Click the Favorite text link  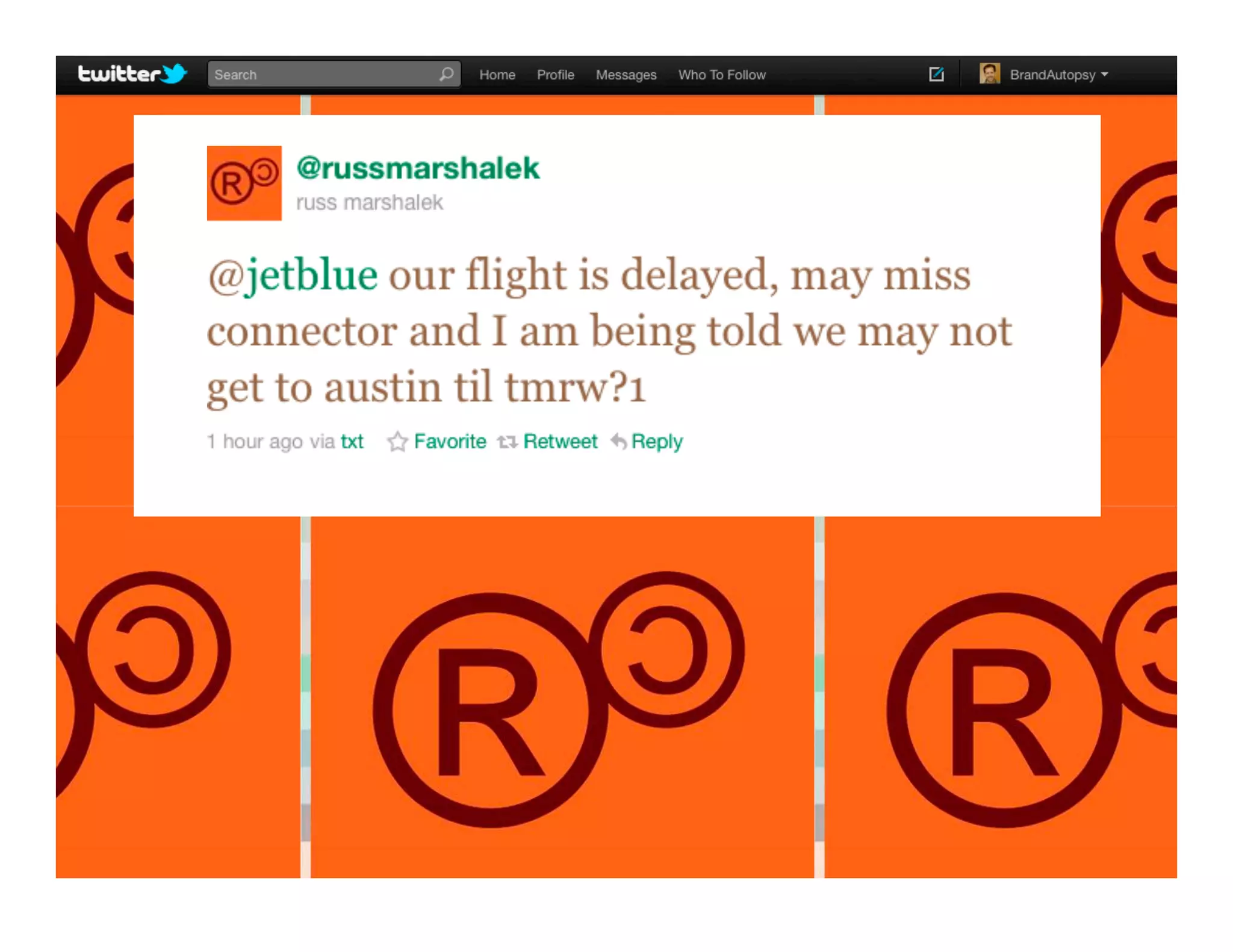pos(450,442)
